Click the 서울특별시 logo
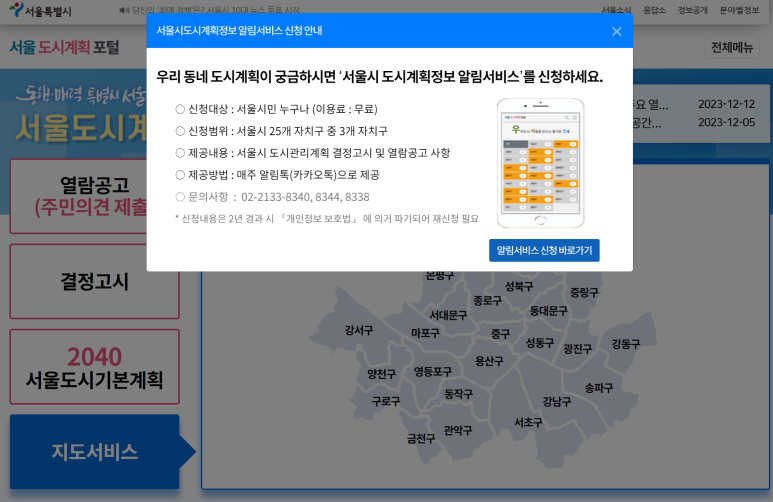Viewport: 773px width, 502px height. tap(40, 10)
